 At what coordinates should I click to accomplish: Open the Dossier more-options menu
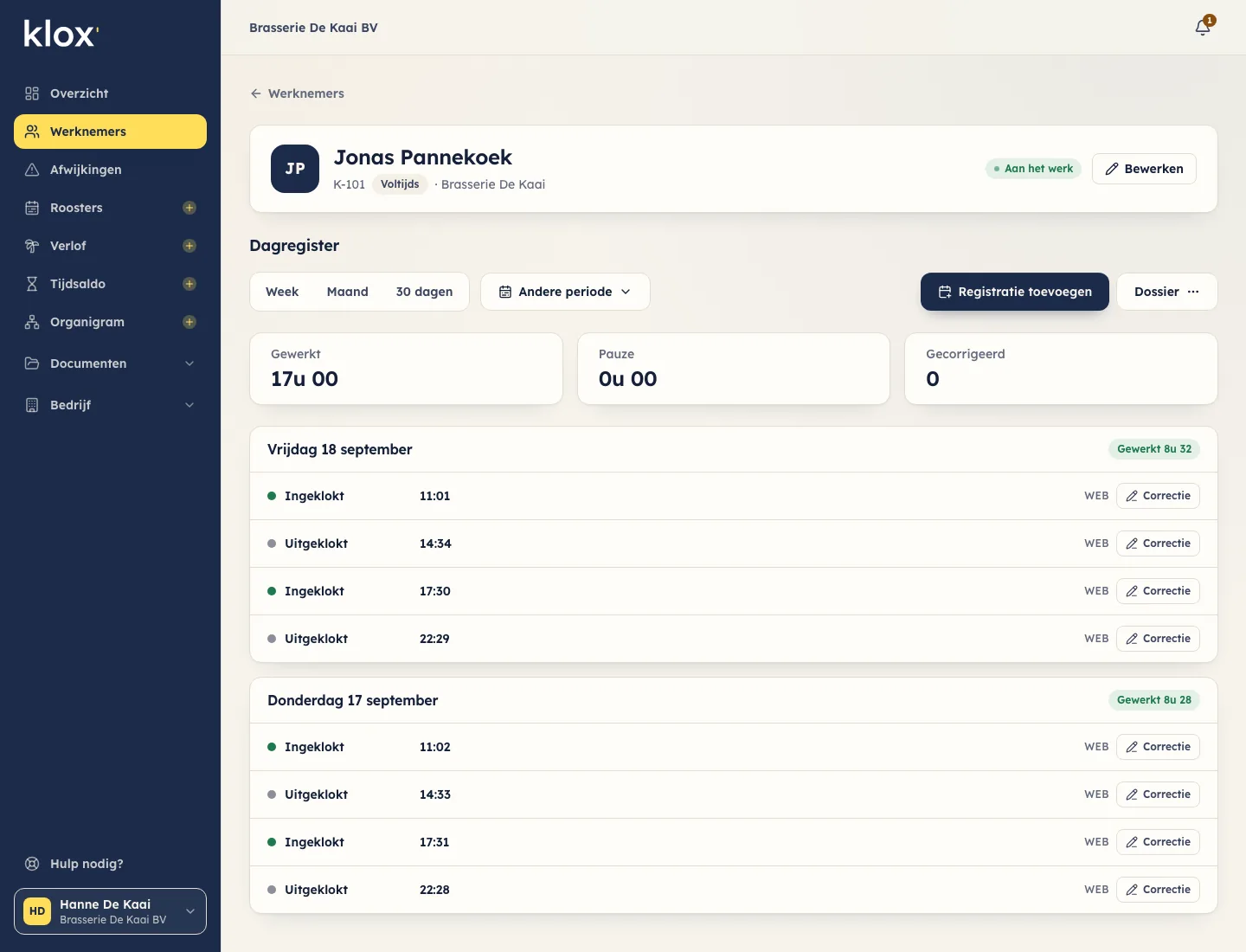coord(1166,292)
